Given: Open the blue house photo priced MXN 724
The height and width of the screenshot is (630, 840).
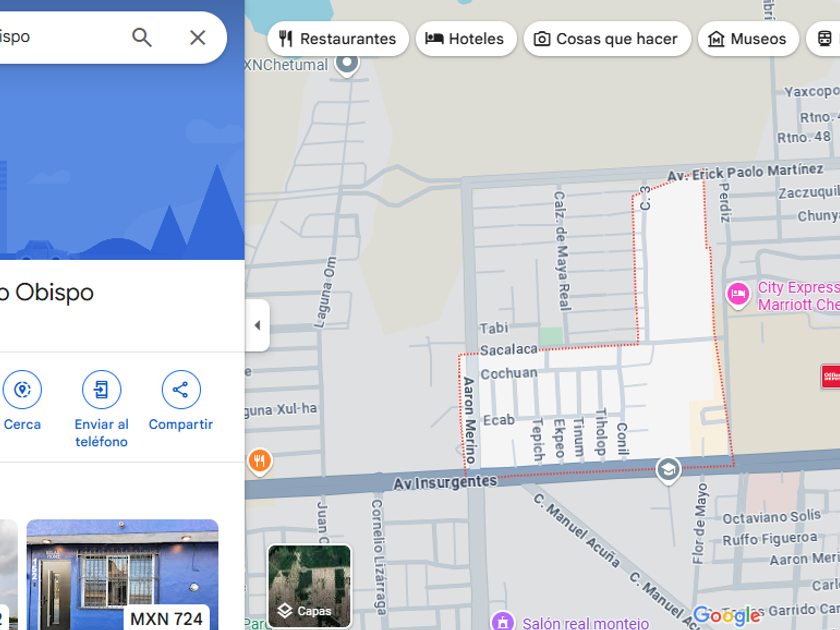Looking at the screenshot, I should 123,574.
